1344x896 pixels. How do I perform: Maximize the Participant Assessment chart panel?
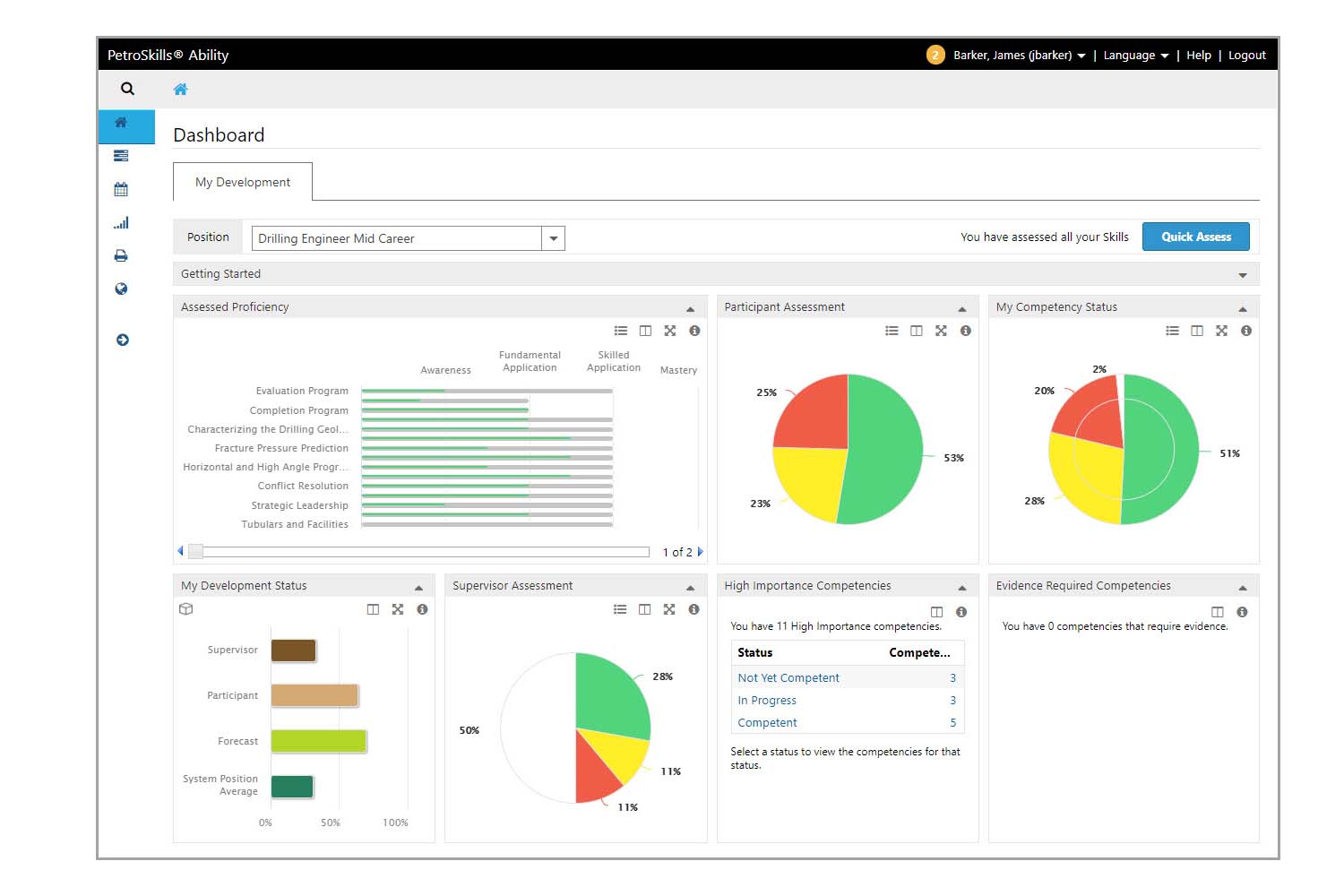(941, 331)
